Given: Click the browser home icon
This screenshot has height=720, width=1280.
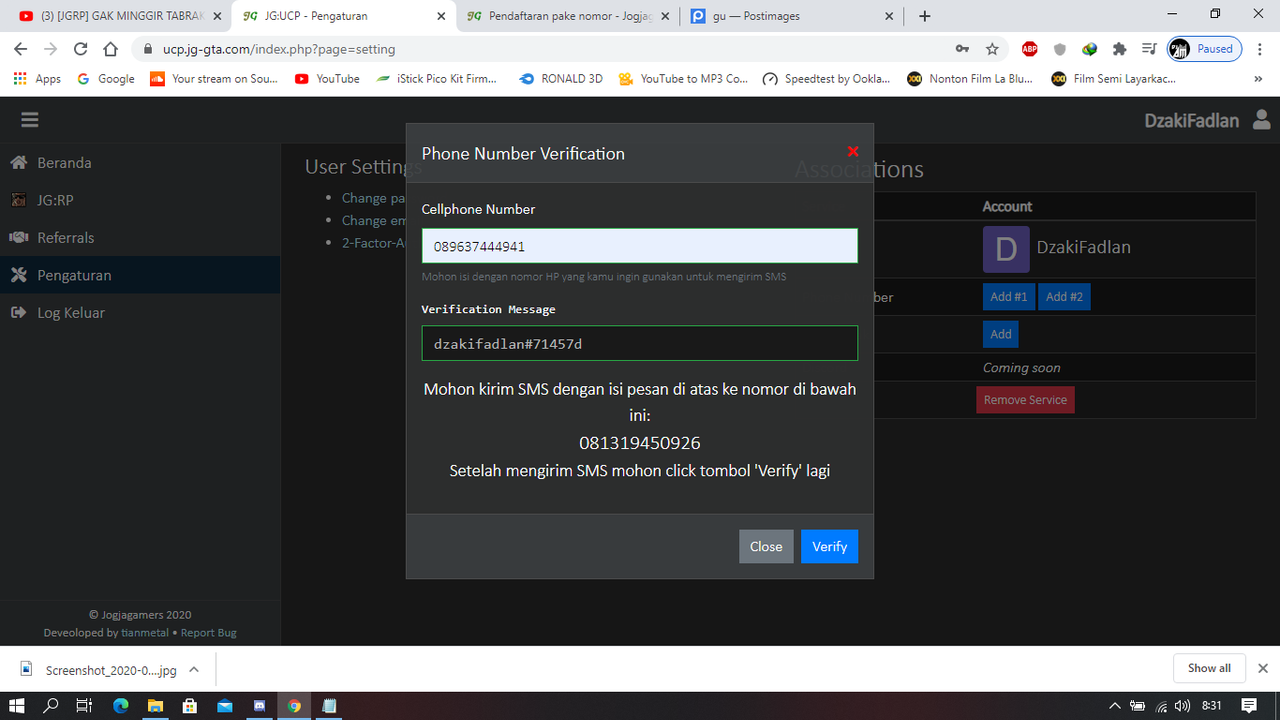Looking at the screenshot, I should point(111,49).
